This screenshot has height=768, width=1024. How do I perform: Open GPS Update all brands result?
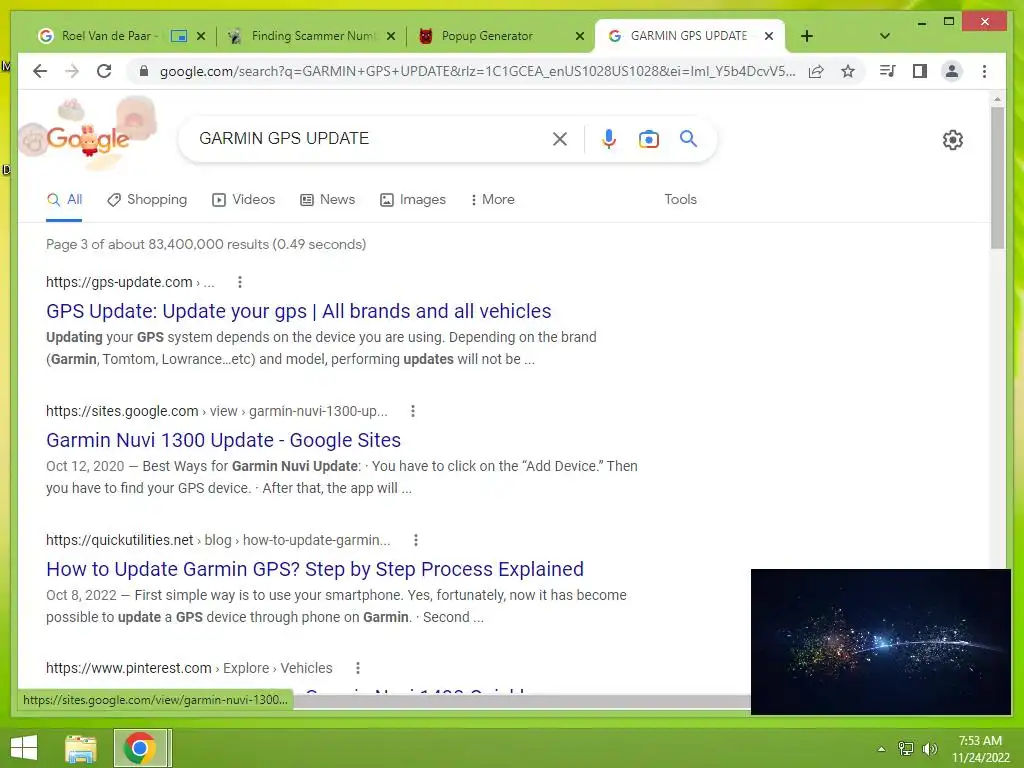click(298, 312)
